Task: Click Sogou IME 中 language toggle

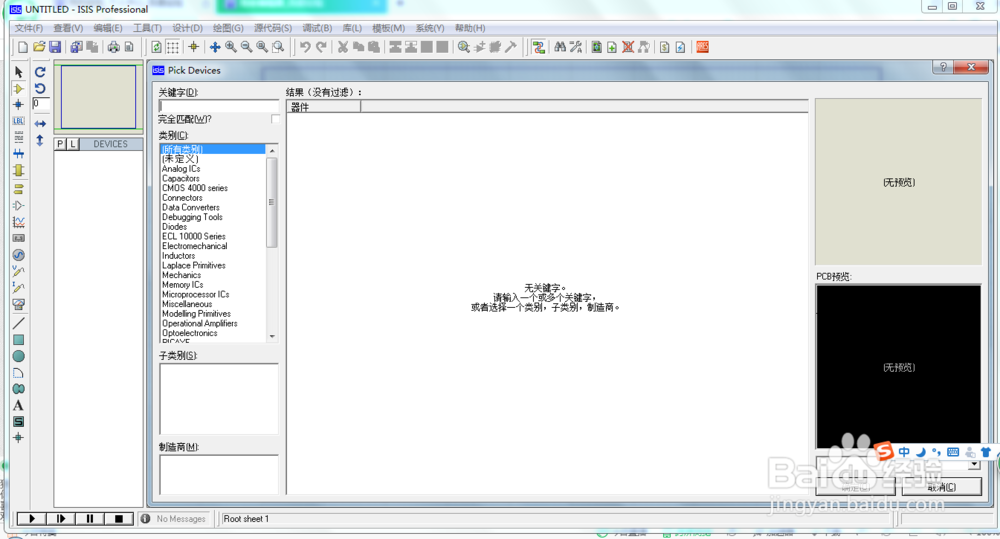Action: click(904, 452)
